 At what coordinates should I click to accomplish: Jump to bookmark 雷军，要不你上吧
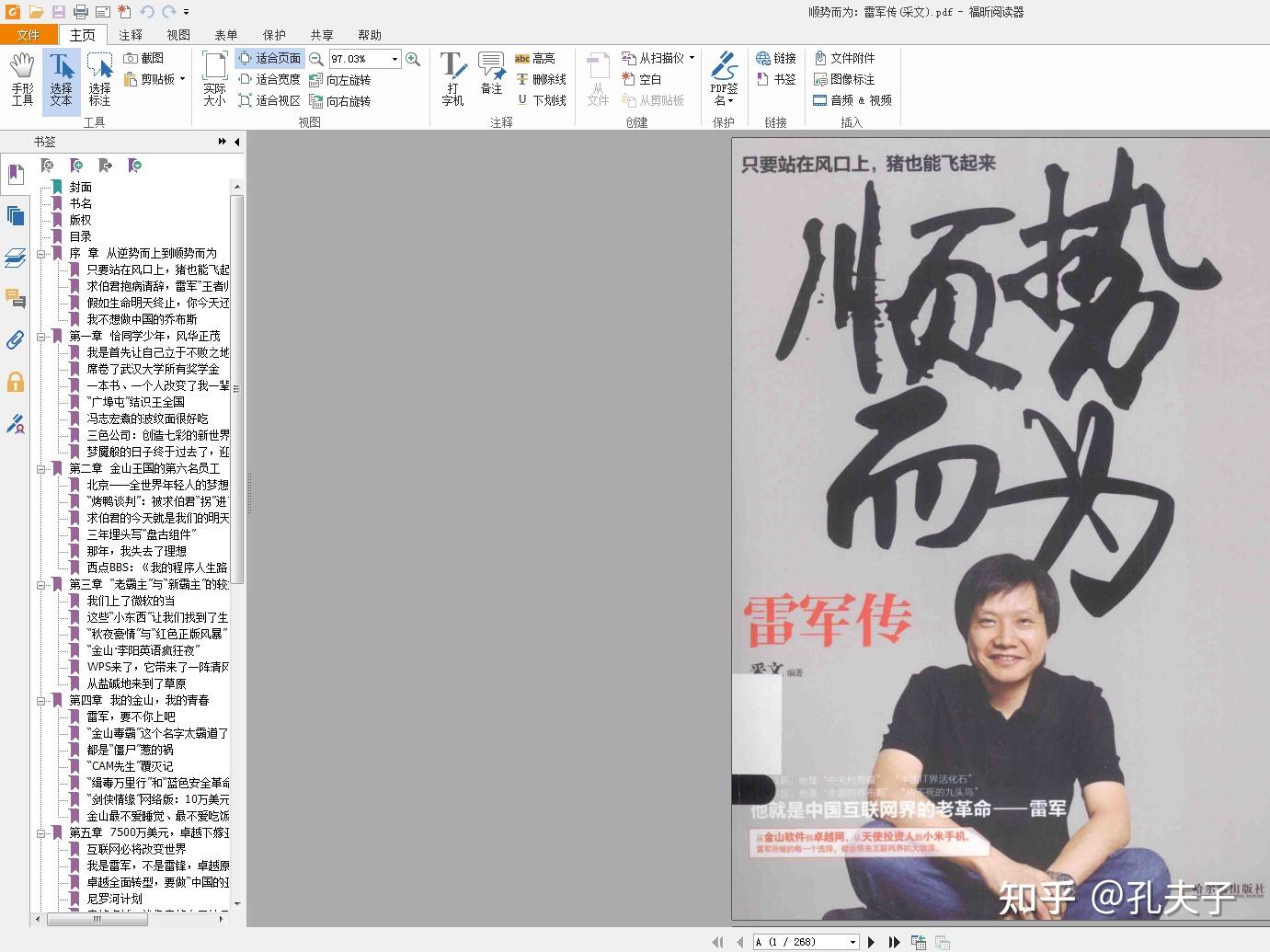coord(131,717)
